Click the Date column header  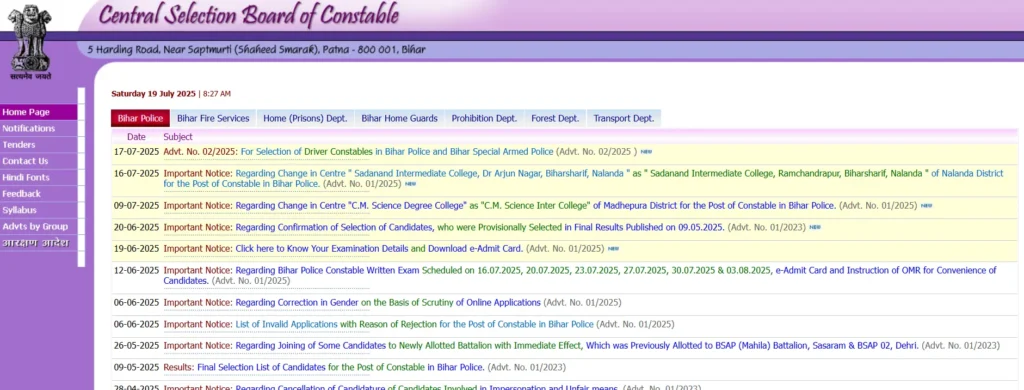(136, 137)
